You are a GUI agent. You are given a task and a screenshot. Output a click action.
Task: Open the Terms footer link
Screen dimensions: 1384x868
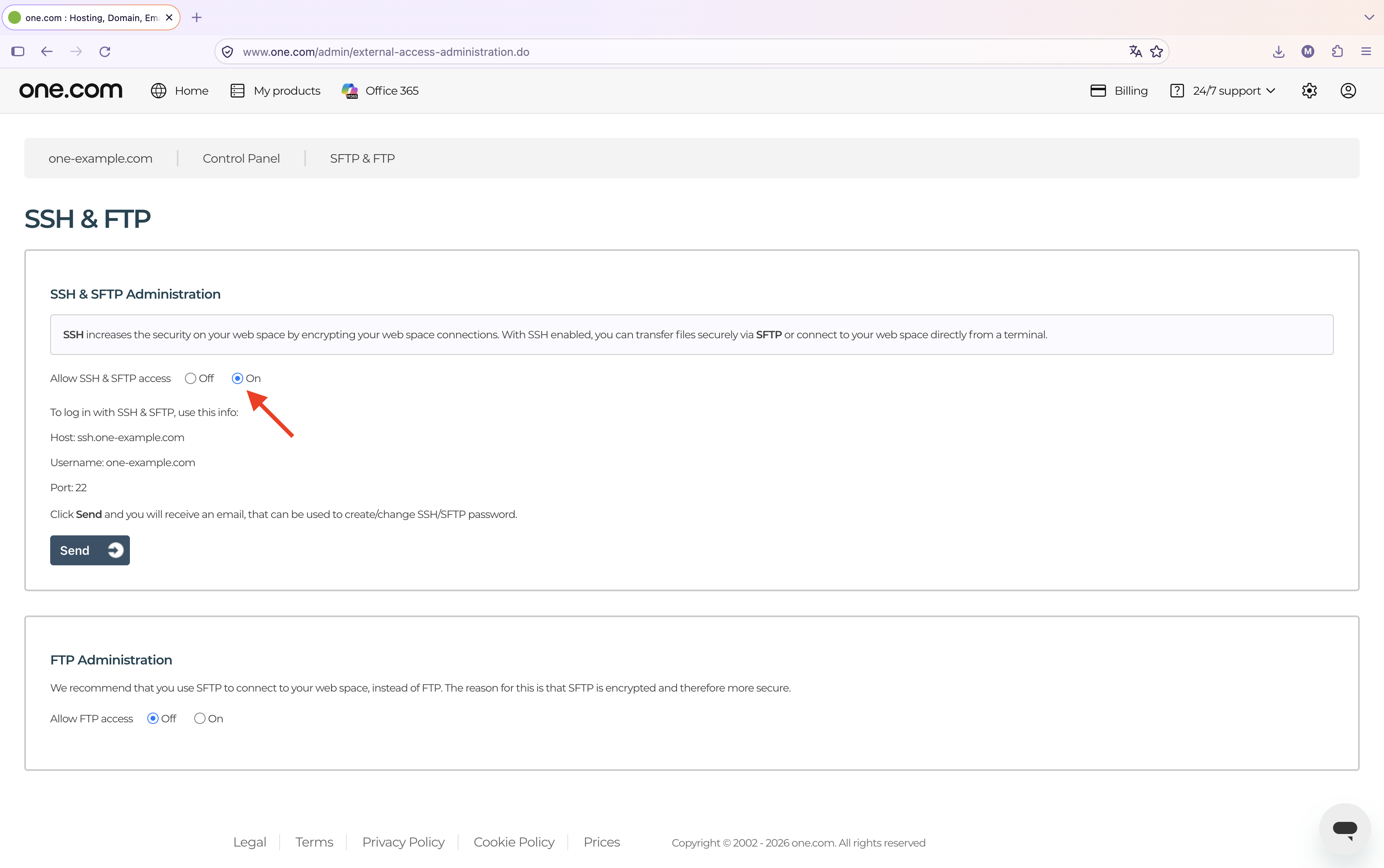point(314,842)
